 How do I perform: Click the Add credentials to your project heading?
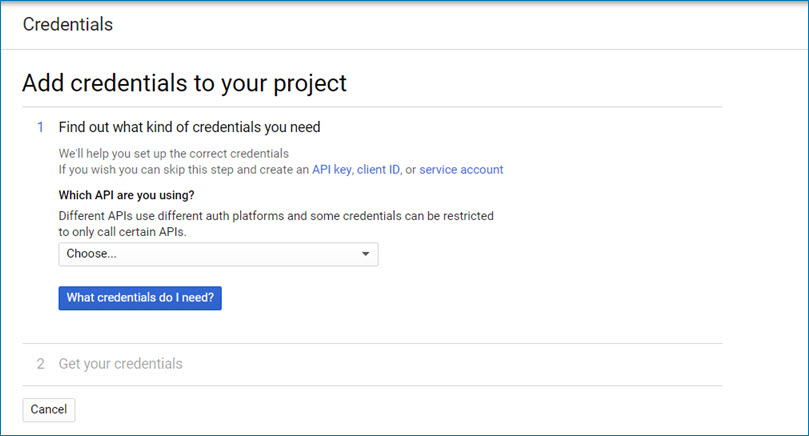(184, 84)
